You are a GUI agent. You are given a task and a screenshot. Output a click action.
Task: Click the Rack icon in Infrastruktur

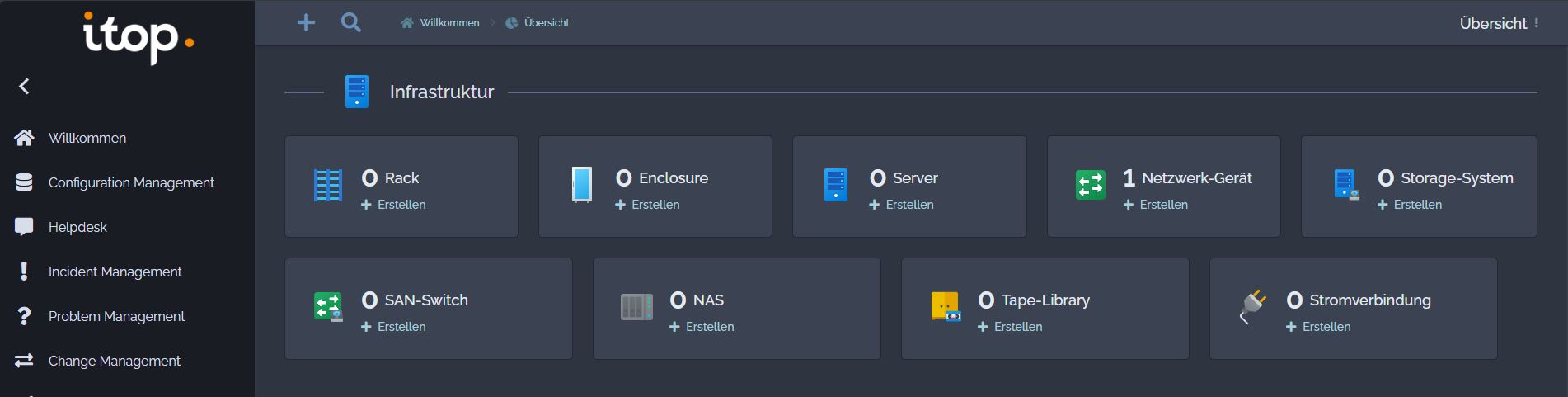pos(328,186)
